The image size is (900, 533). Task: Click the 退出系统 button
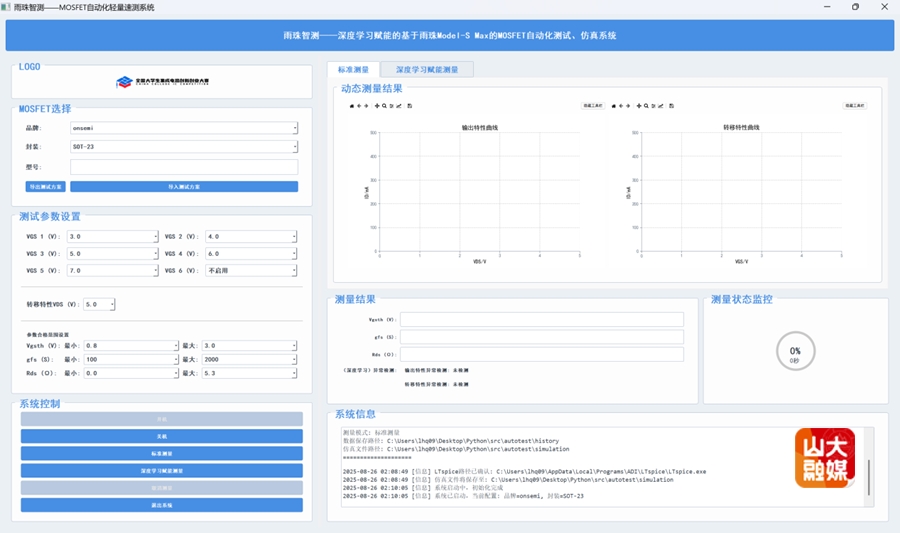point(162,505)
